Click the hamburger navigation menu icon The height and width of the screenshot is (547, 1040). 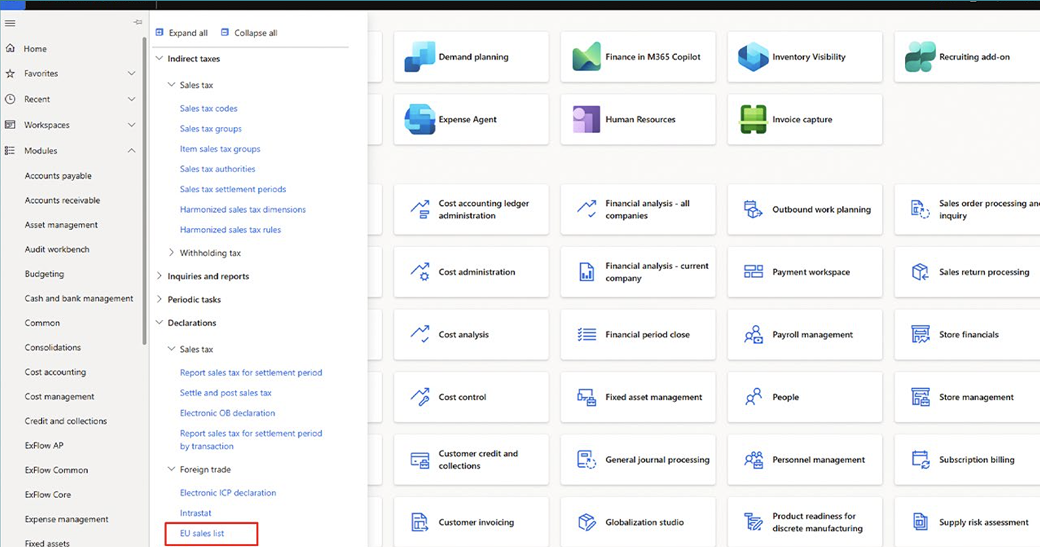(10, 23)
